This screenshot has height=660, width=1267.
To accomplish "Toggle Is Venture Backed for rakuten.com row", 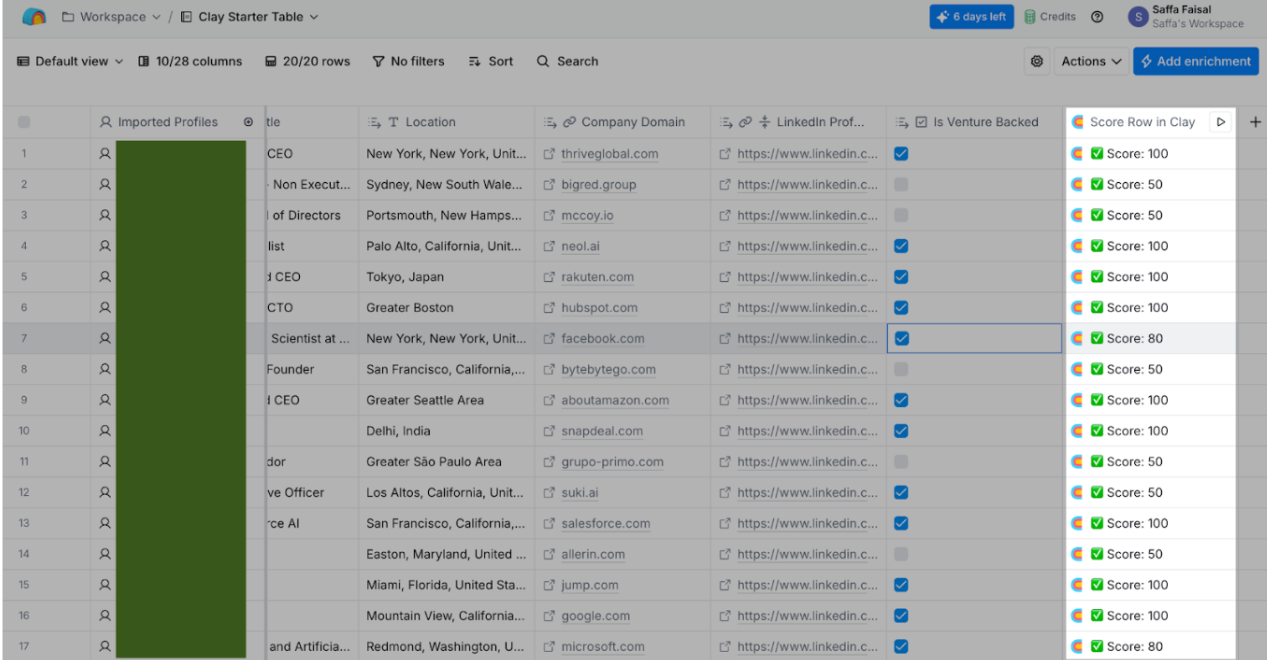I will coord(901,277).
